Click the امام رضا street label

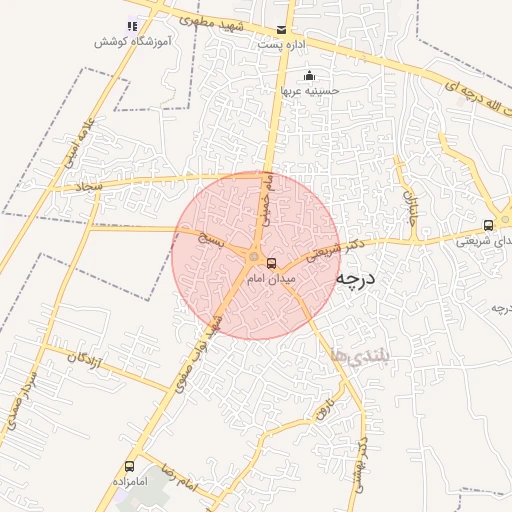179,477
